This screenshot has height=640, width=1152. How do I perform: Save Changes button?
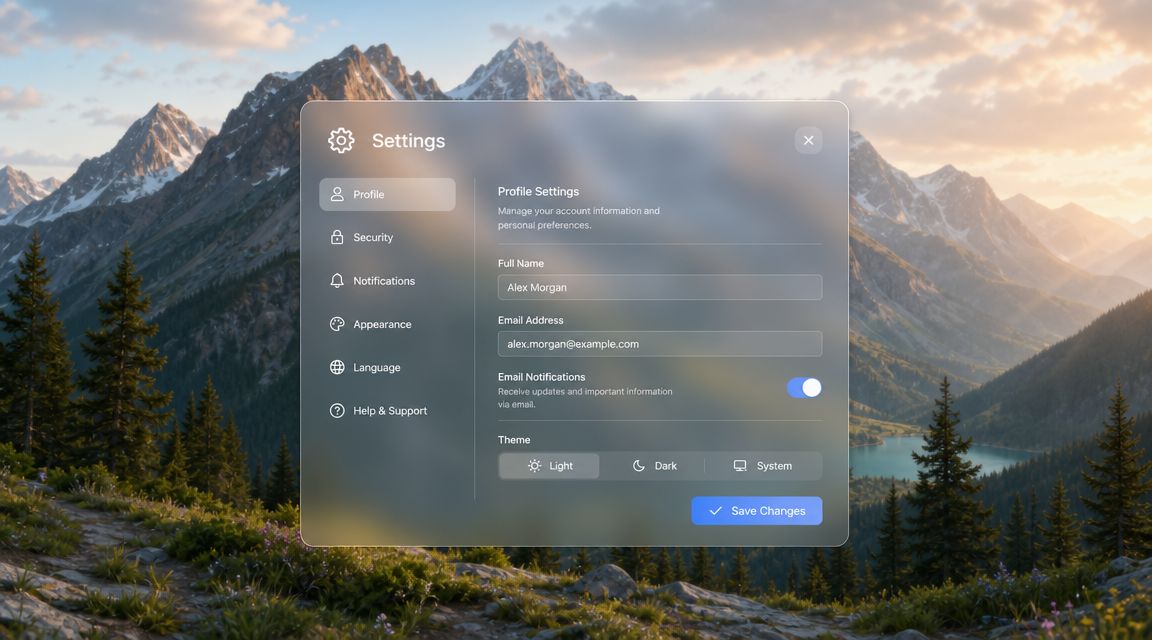pos(757,511)
